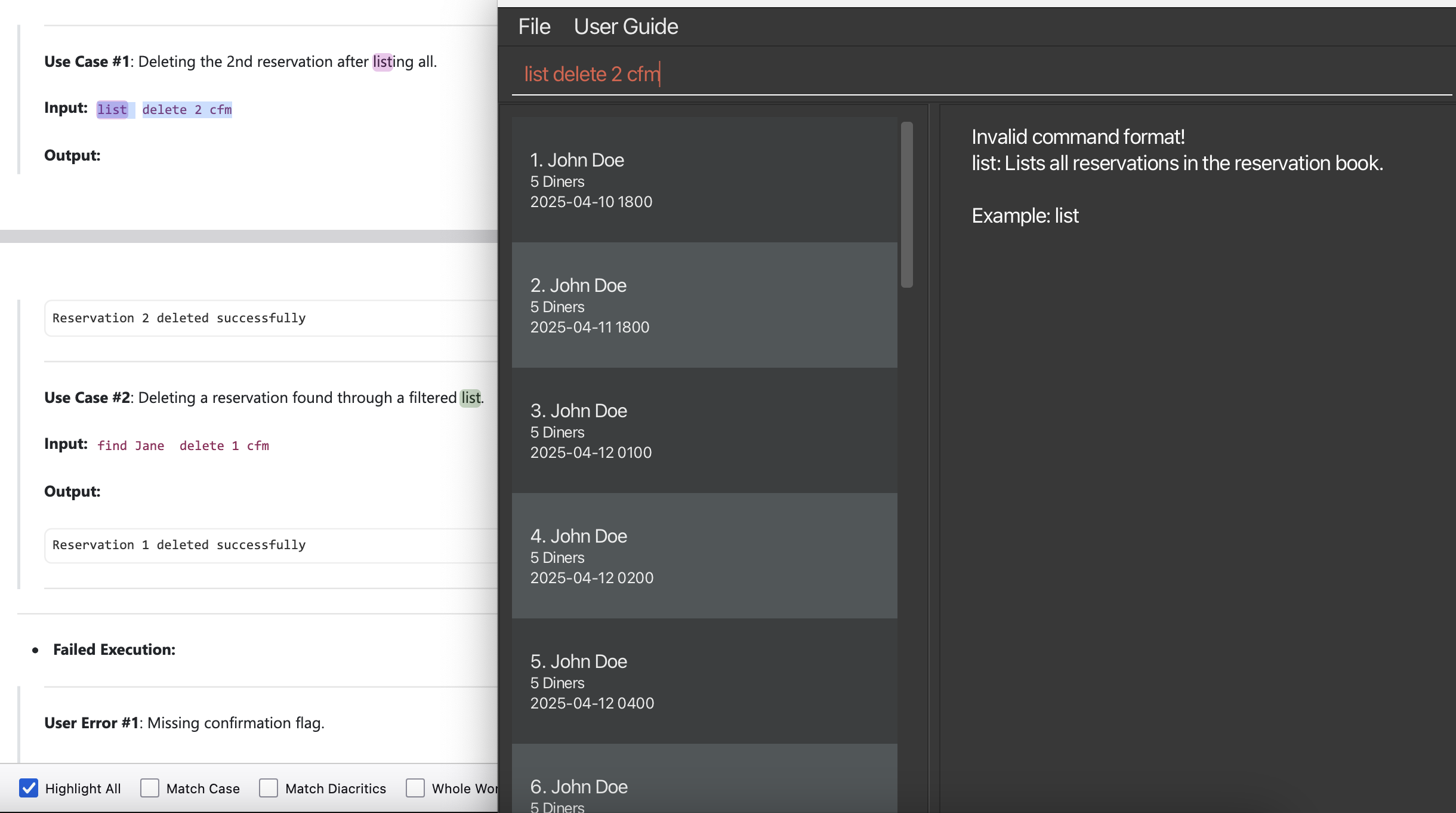Open the User Guide menu
The image size is (1456, 813).
click(x=625, y=27)
